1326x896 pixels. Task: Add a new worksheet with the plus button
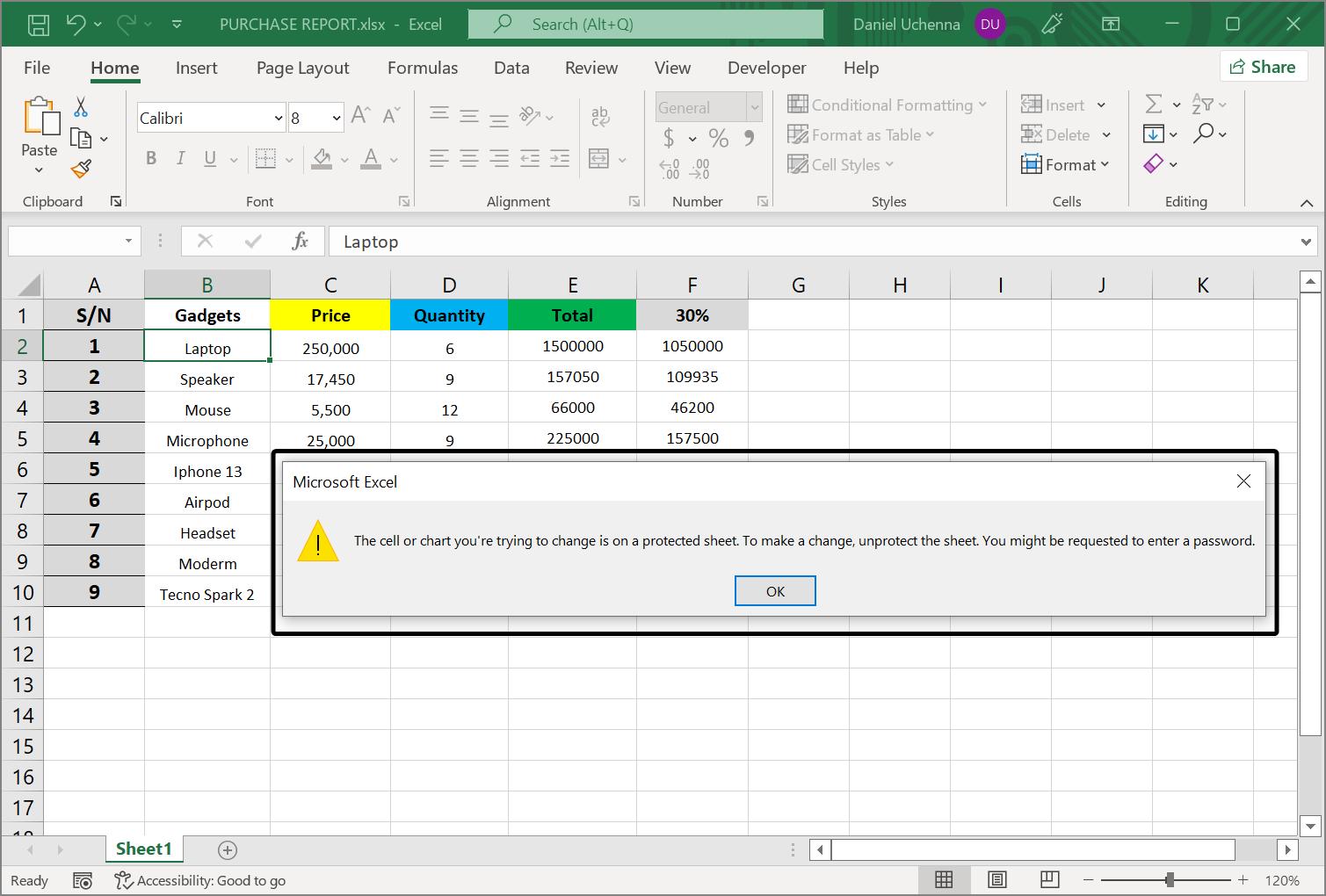(227, 849)
